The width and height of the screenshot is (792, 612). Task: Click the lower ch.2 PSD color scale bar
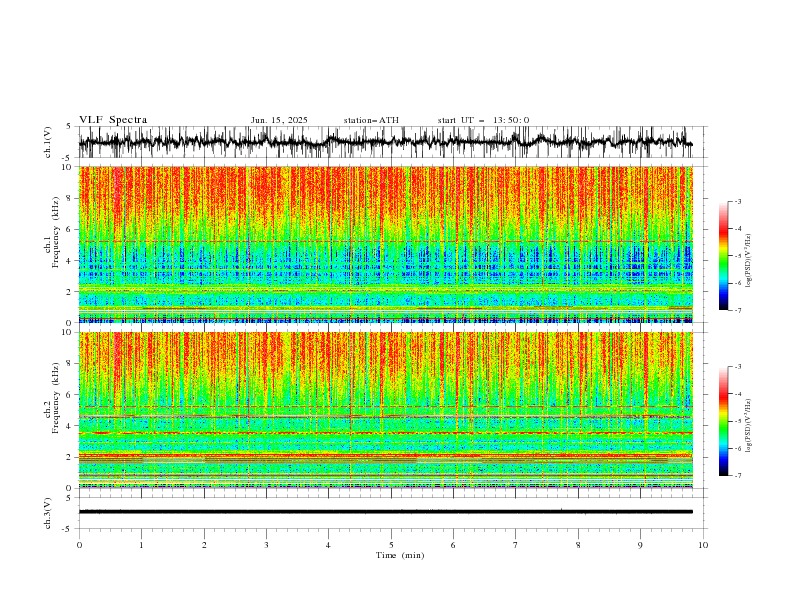[723, 421]
